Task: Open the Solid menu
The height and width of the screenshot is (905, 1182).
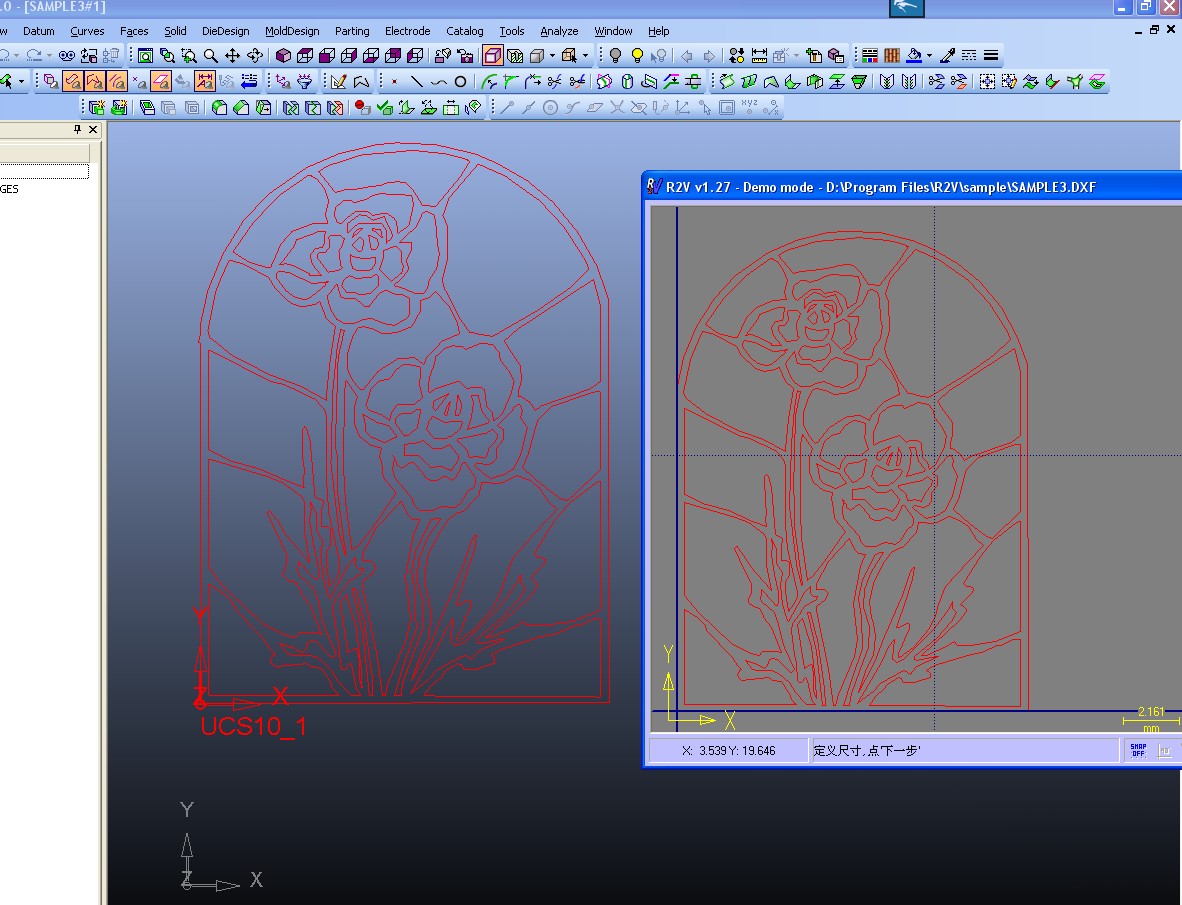Action: (x=176, y=31)
